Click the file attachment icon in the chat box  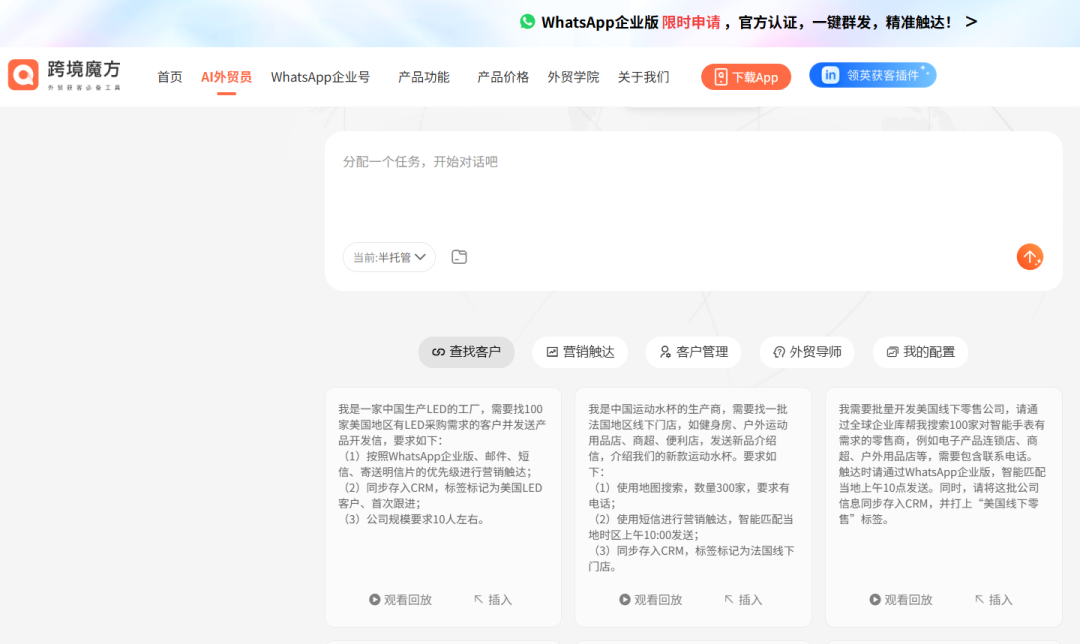pos(459,256)
